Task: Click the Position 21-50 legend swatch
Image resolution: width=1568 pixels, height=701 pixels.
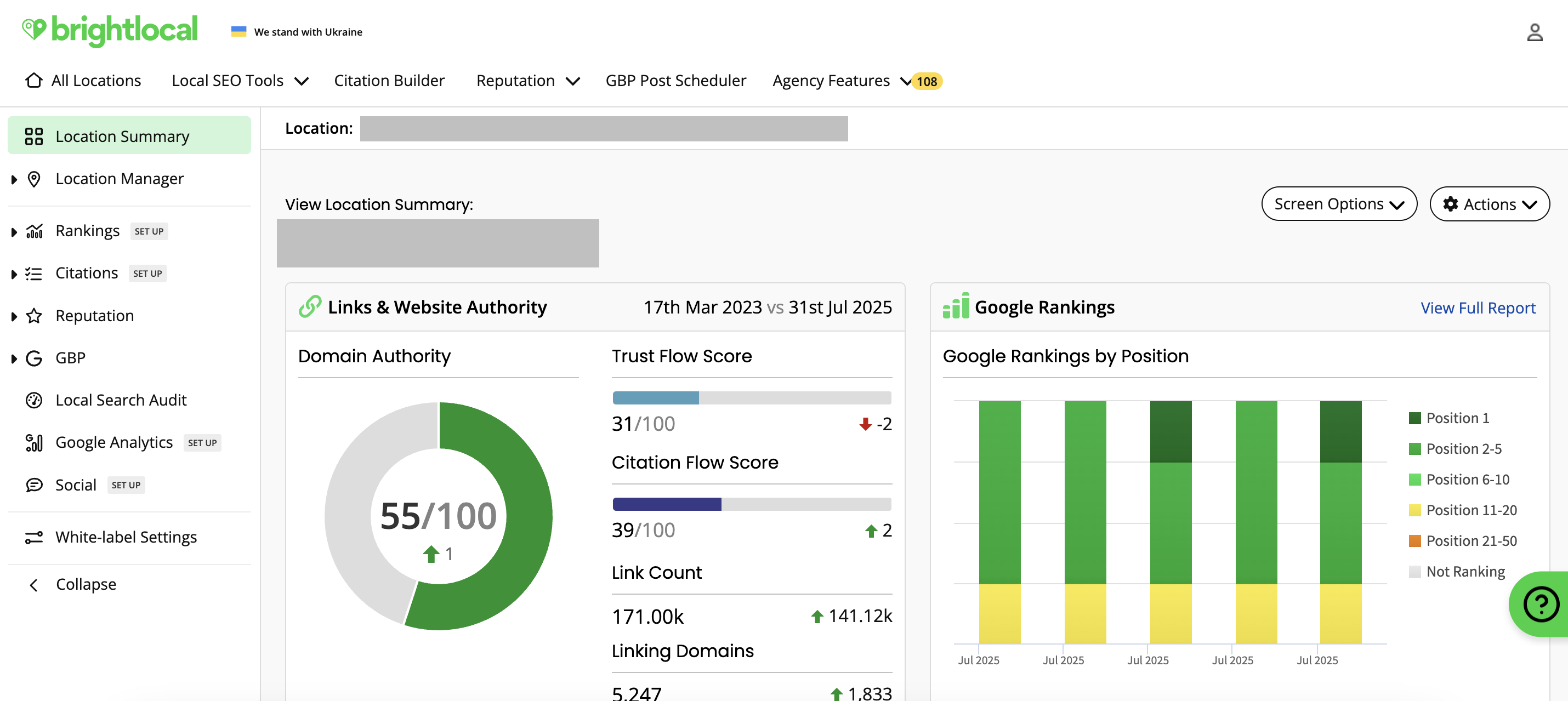Action: pyautogui.click(x=1414, y=541)
